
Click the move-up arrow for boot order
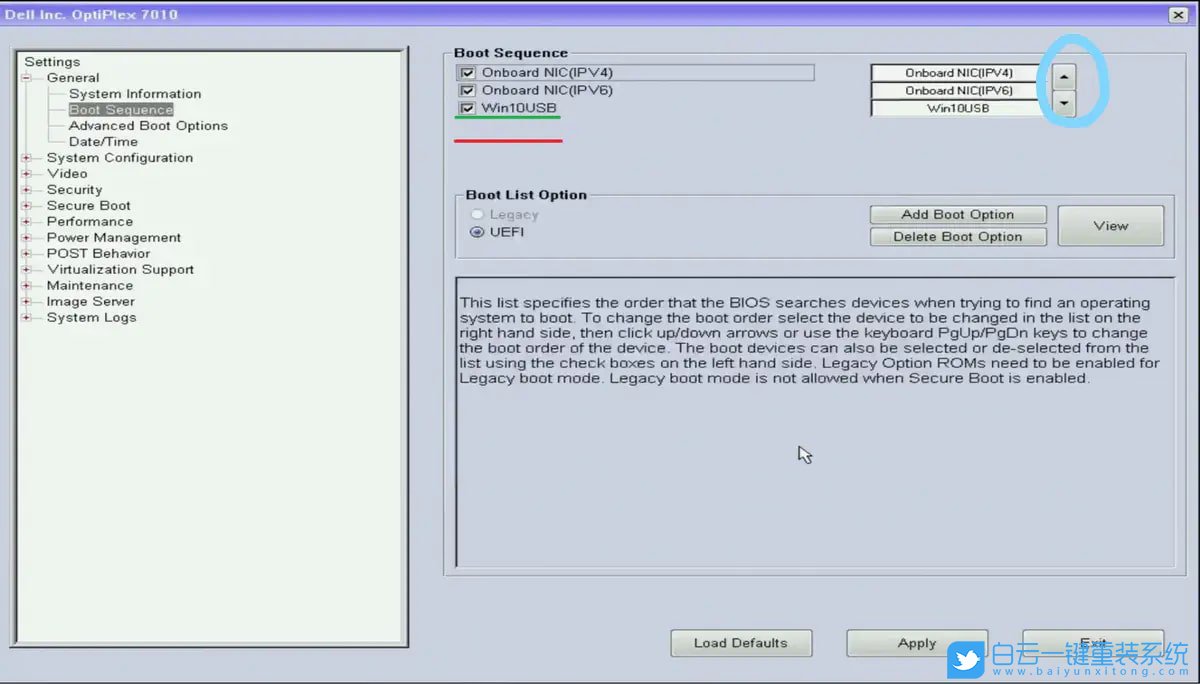(x=1065, y=77)
